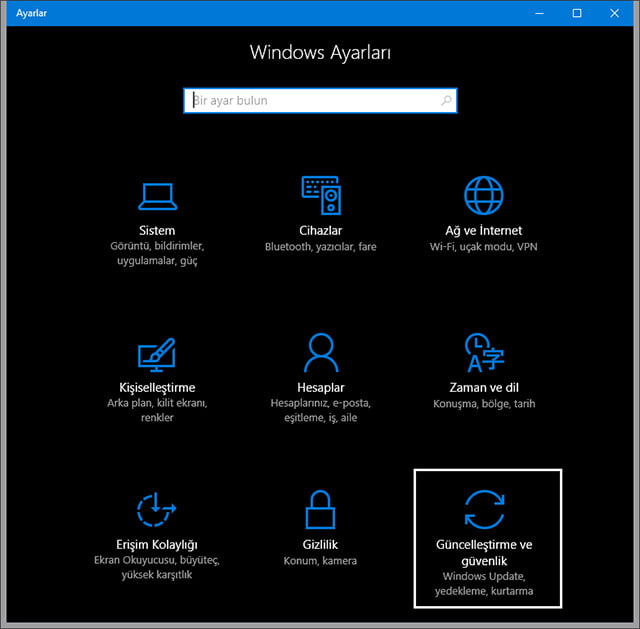Click 'Hesaplarınız, e-posta, eşitleme, iş, aile' text

point(321,410)
